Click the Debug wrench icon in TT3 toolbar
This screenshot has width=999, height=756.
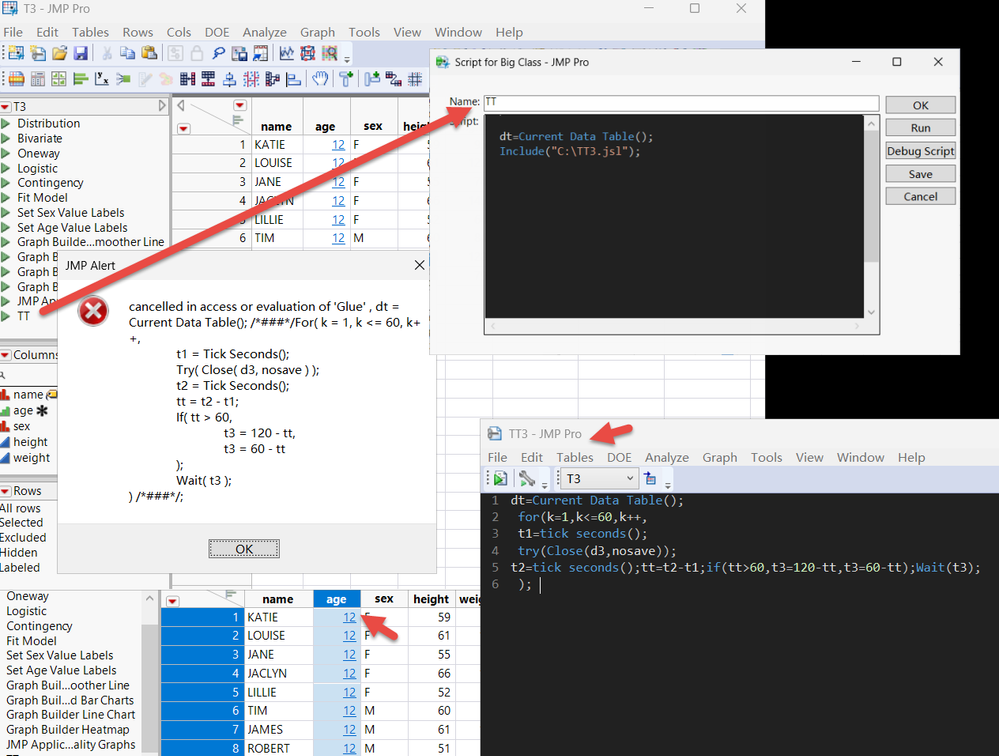pyautogui.click(x=526, y=478)
